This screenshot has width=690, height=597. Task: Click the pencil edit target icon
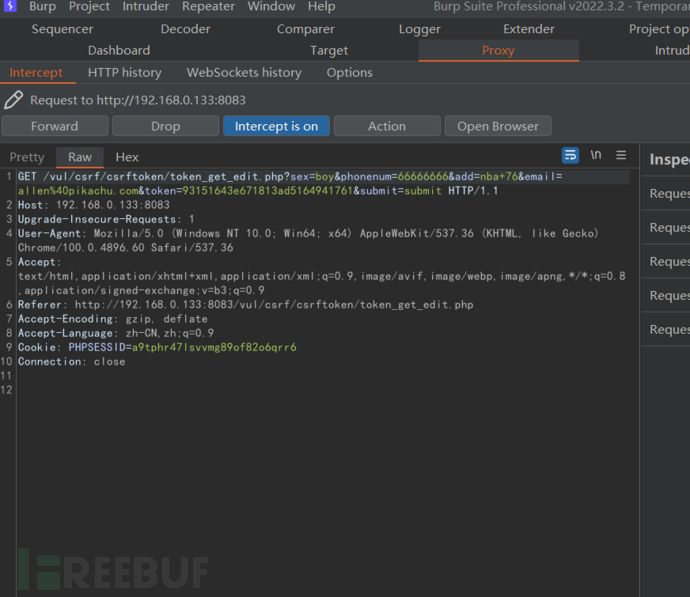click(14, 100)
